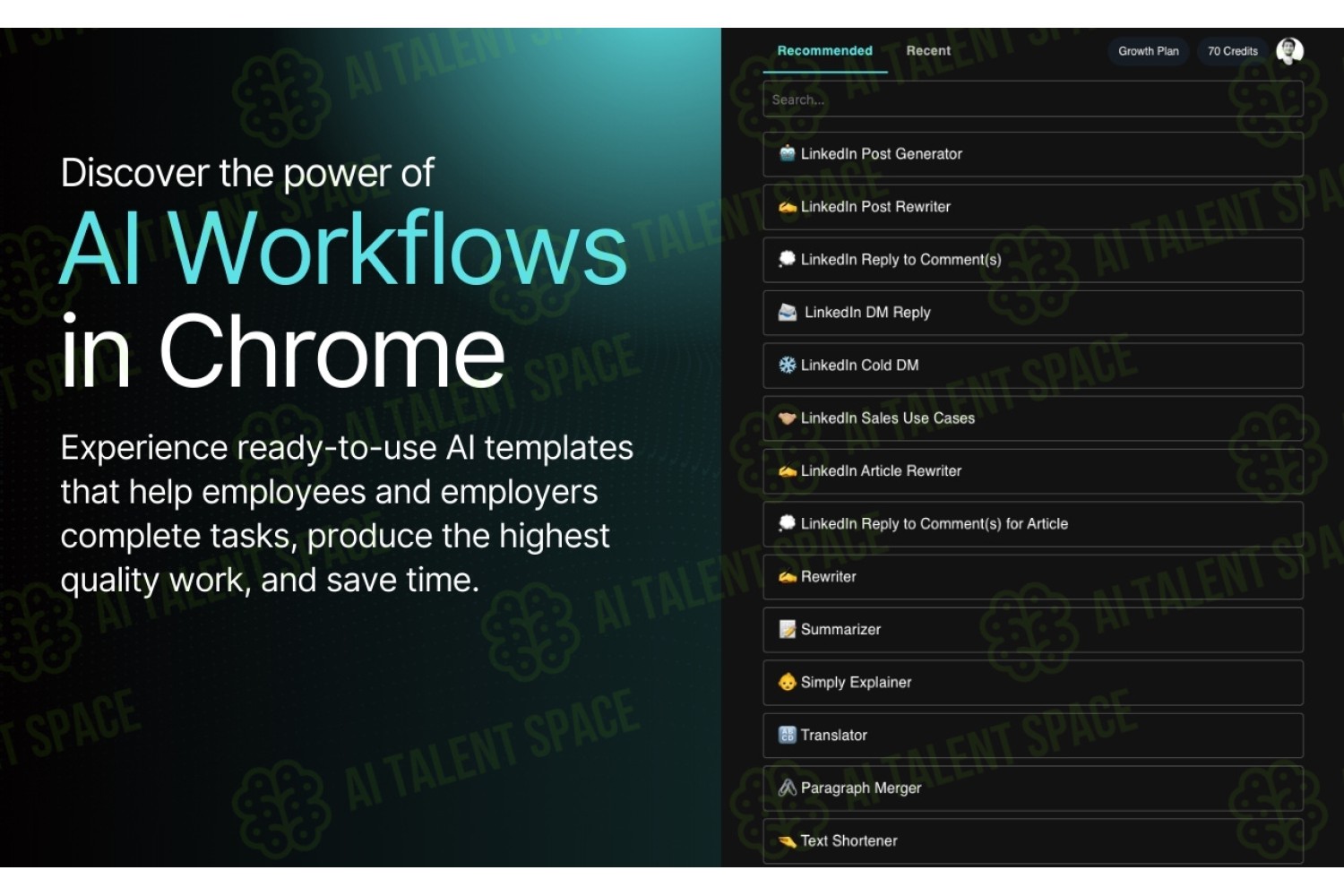Click the pinching hand icon beside Text Shortener
The height and width of the screenshot is (896, 1344).
[787, 841]
